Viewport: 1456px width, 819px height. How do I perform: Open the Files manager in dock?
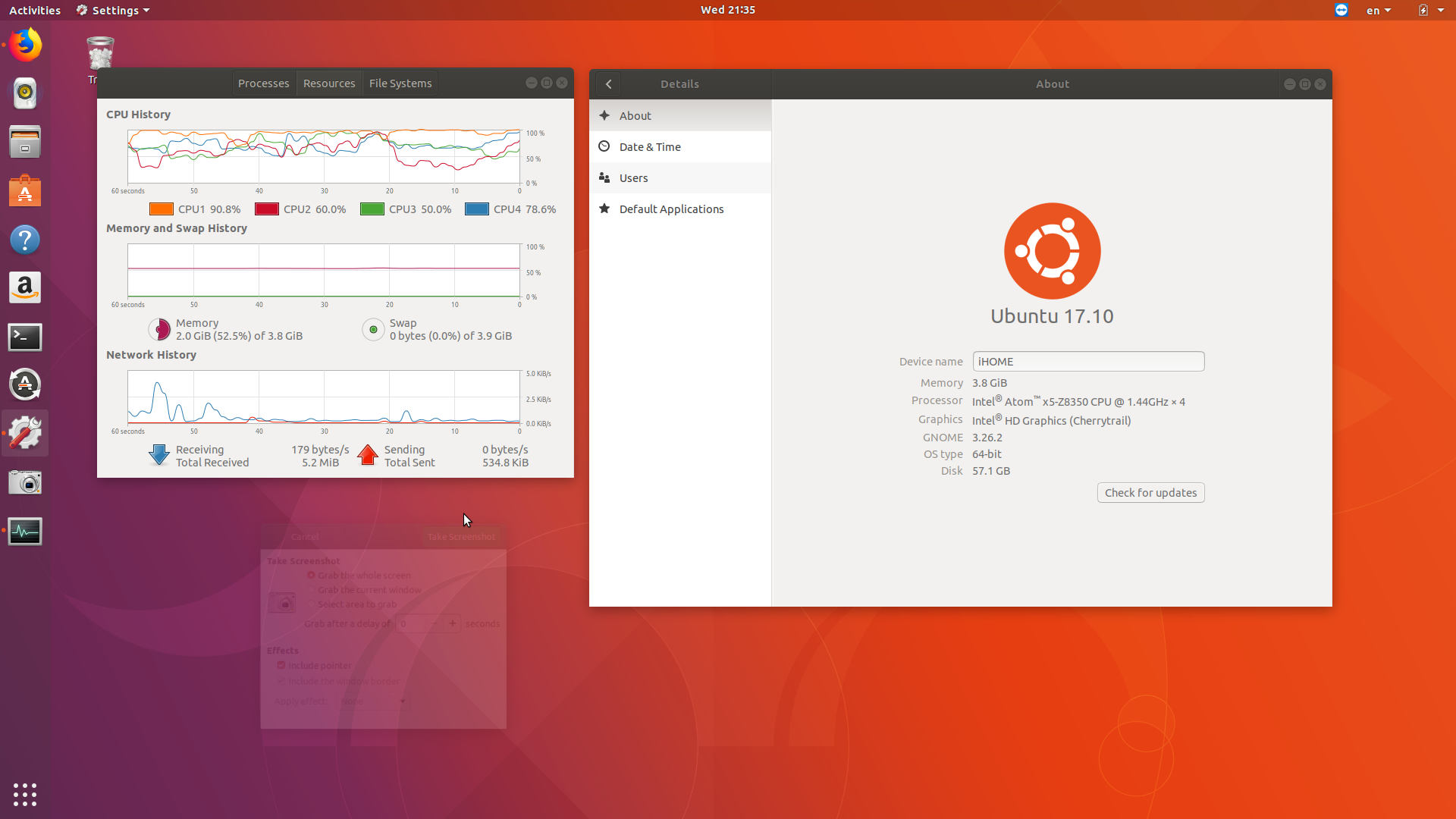pos(25,142)
